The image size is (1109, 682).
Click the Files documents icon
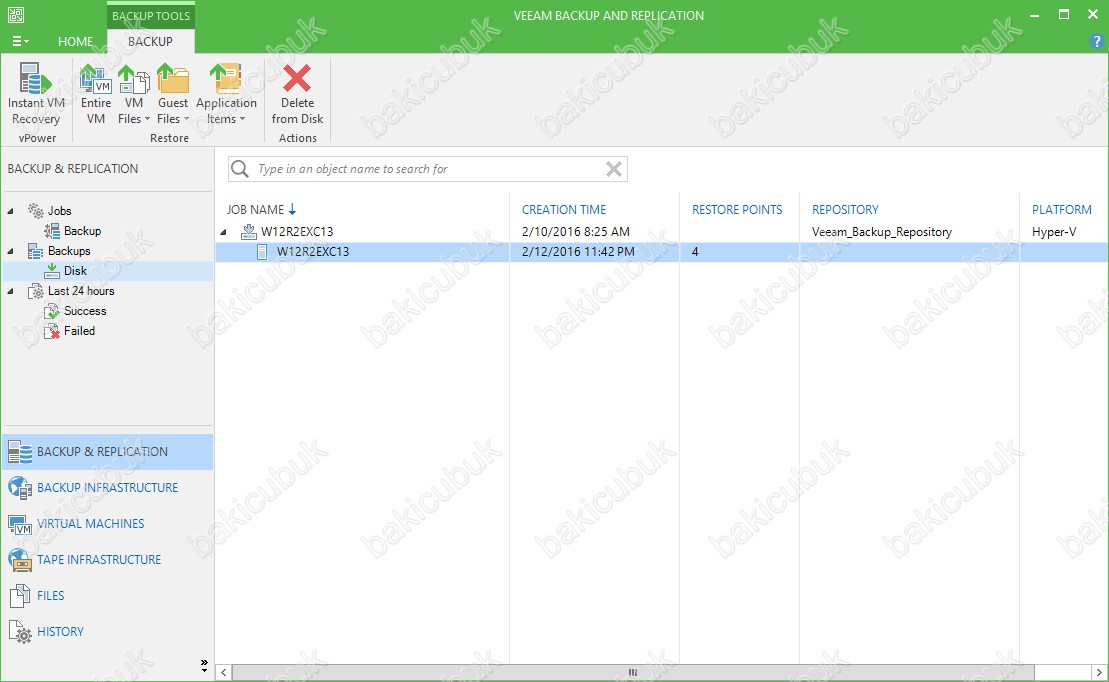click(x=20, y=596)
